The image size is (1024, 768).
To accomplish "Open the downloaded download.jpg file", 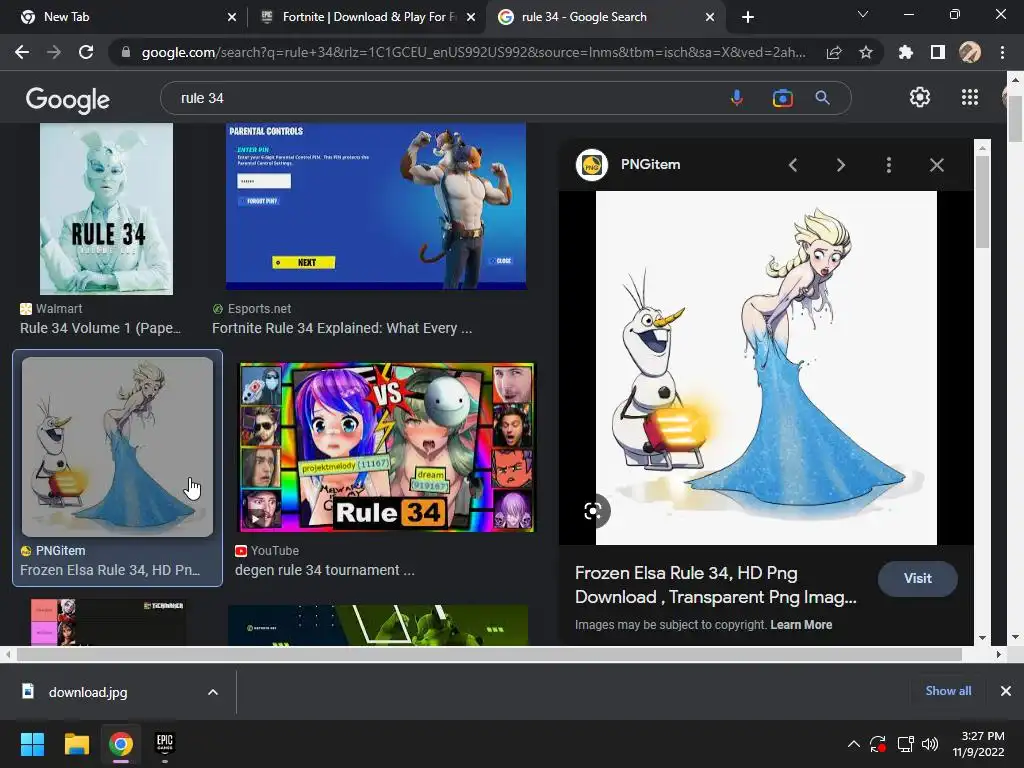I will point(88,692).
